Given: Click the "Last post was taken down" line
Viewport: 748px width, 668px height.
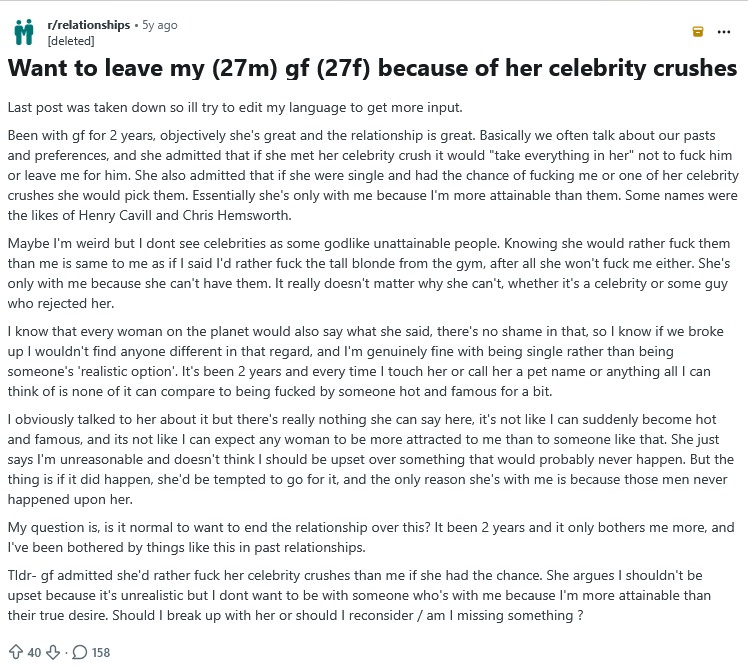Looking at the screenshot, I should (235, 107).
